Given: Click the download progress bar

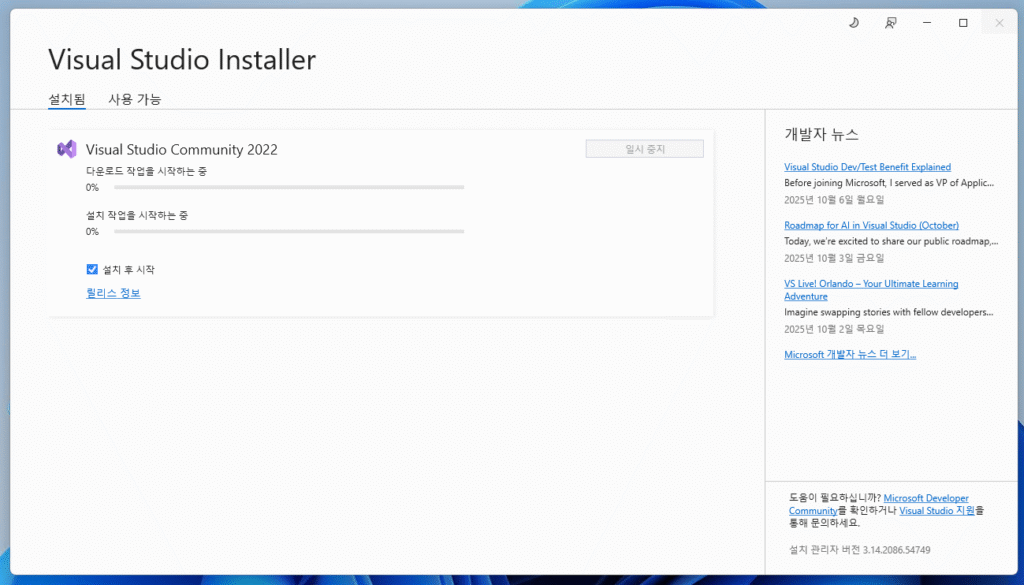Looking at the screenshot, I should [x=288, y=187].
